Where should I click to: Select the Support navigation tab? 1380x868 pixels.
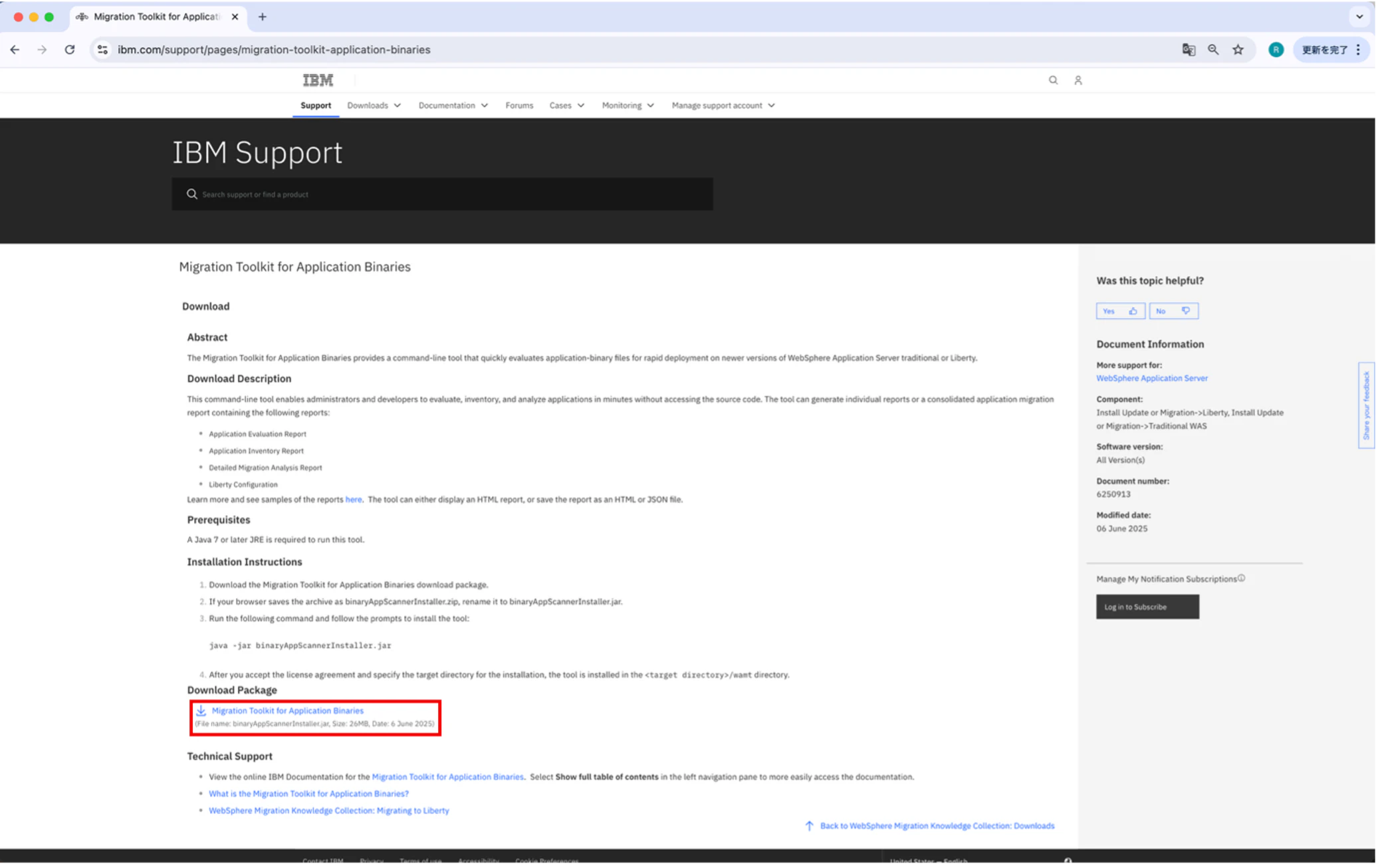(316, 106)
